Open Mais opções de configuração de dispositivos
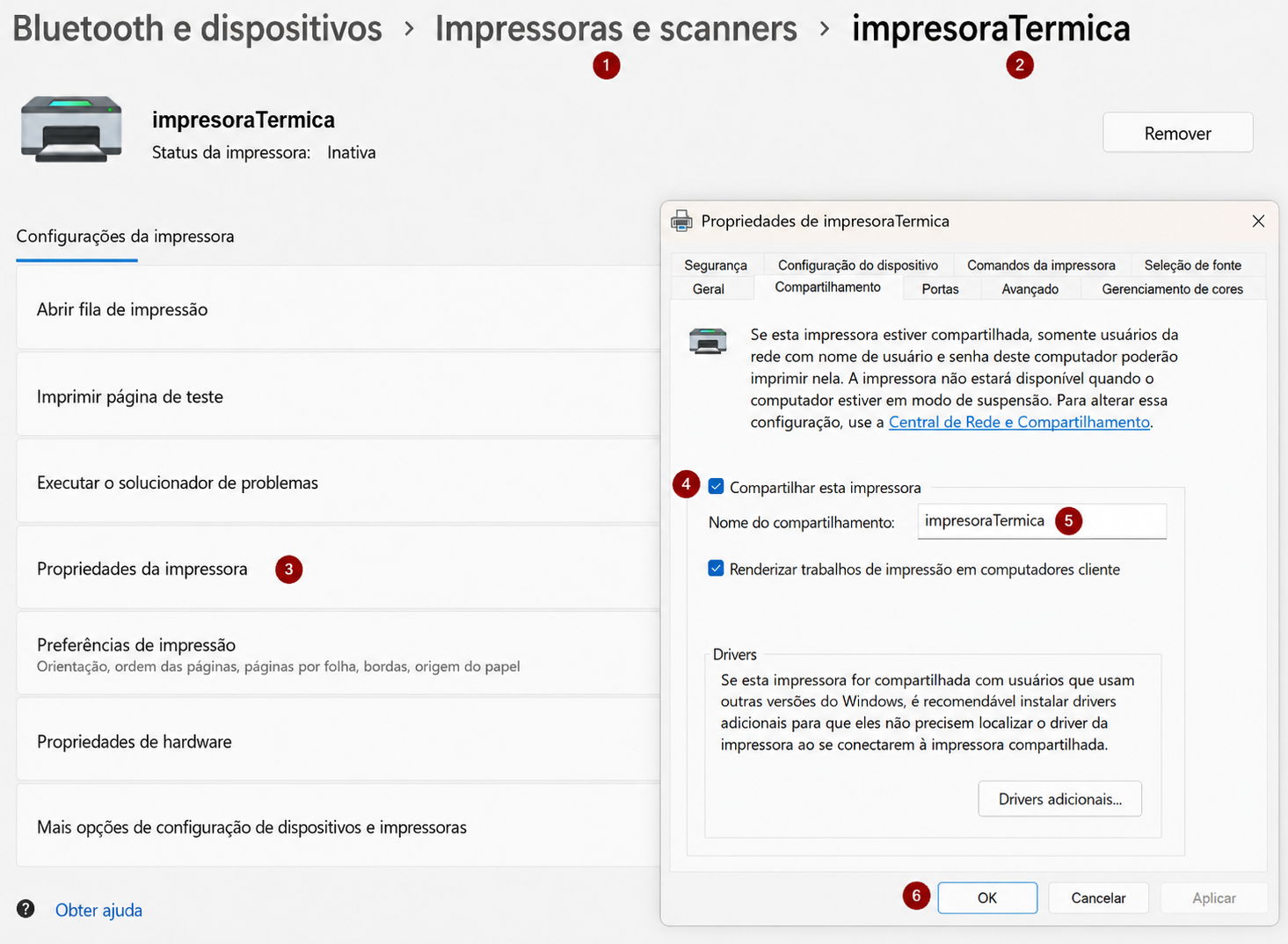The height and width of the screenshot is (944, 1288). (x=338, y=826)
